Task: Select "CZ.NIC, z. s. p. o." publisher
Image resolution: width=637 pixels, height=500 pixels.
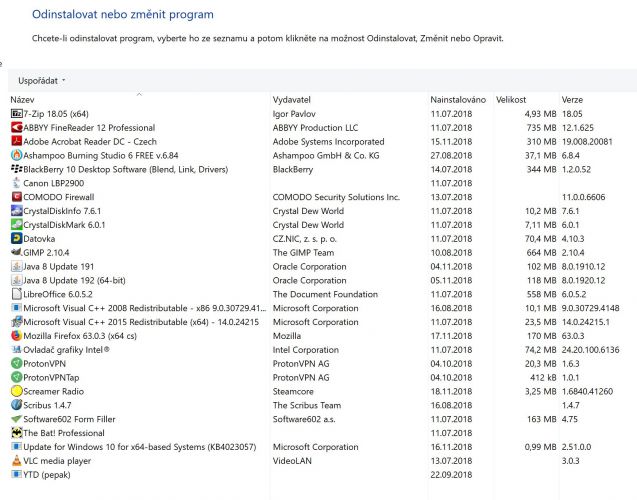Action: 304,238
